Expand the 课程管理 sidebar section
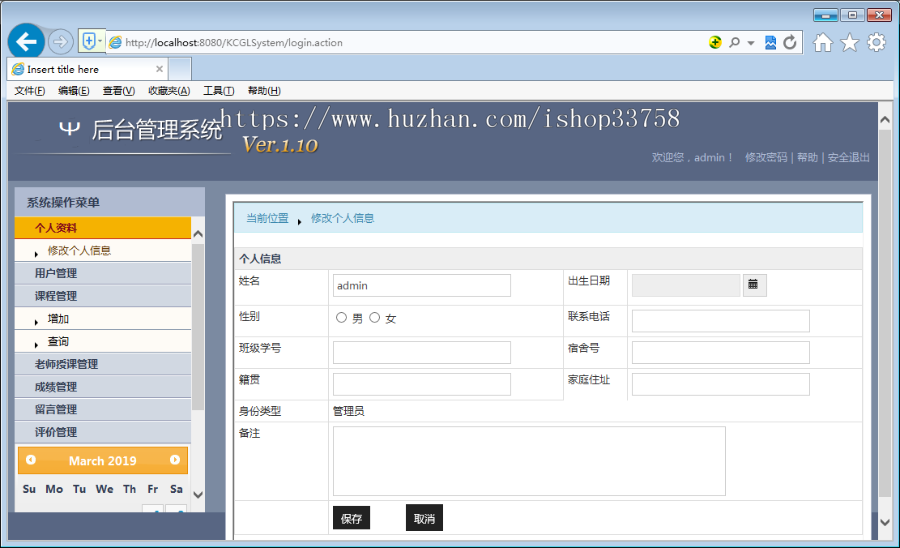The image size is (900, 548). tap(103, 296)
